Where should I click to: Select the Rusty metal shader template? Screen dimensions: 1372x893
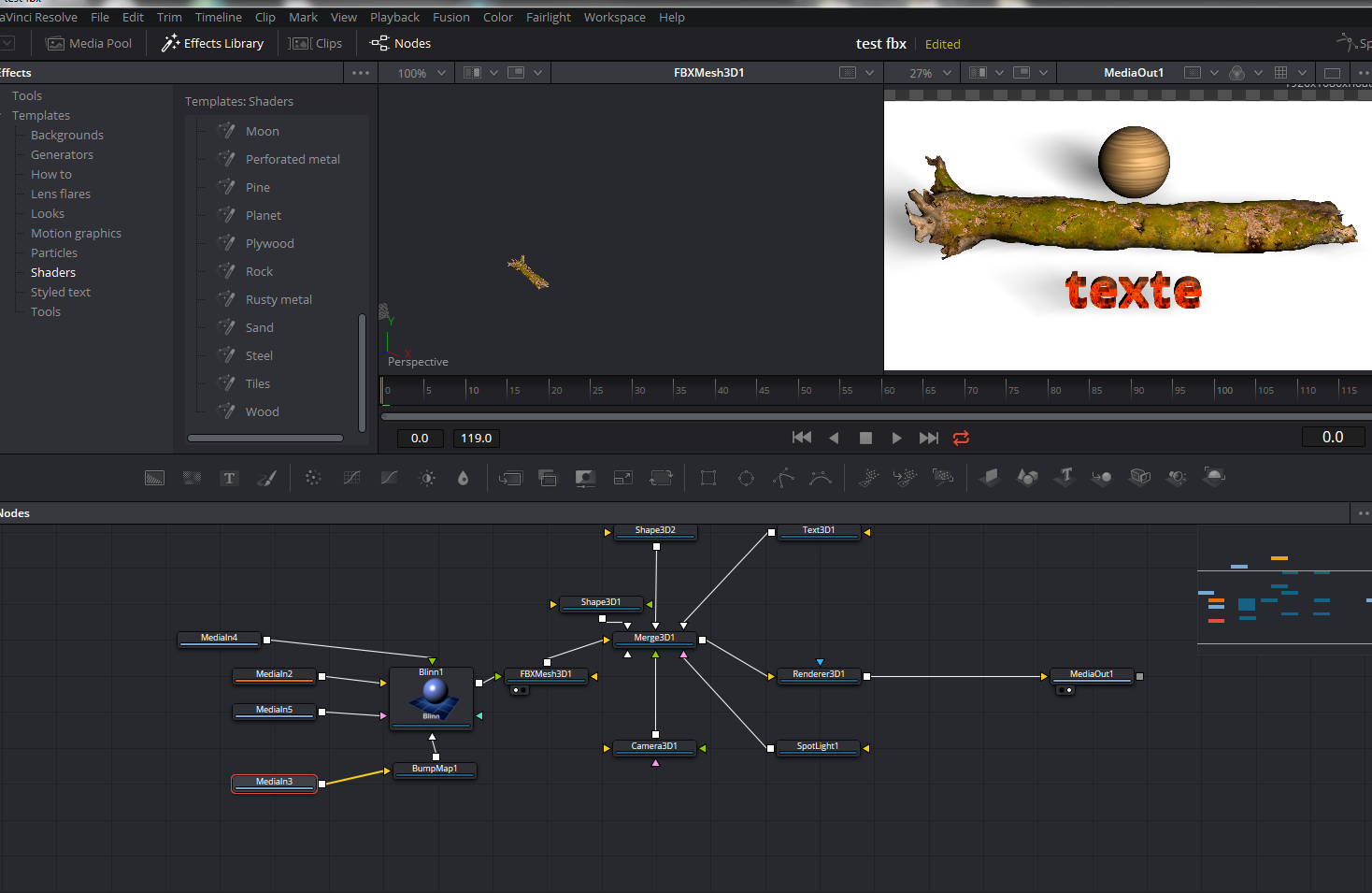point(279,299)
